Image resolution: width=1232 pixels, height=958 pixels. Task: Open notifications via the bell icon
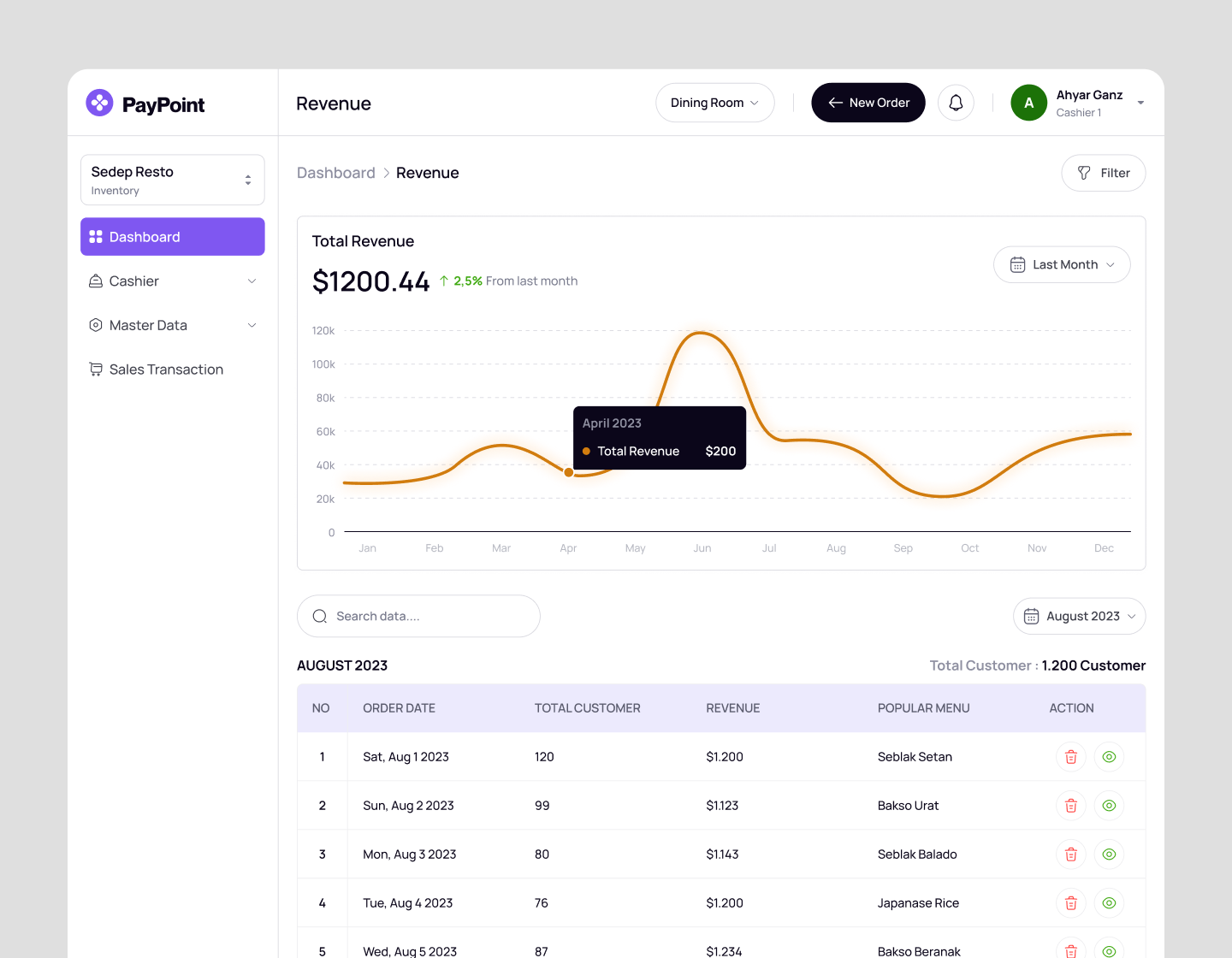(956, 102)
